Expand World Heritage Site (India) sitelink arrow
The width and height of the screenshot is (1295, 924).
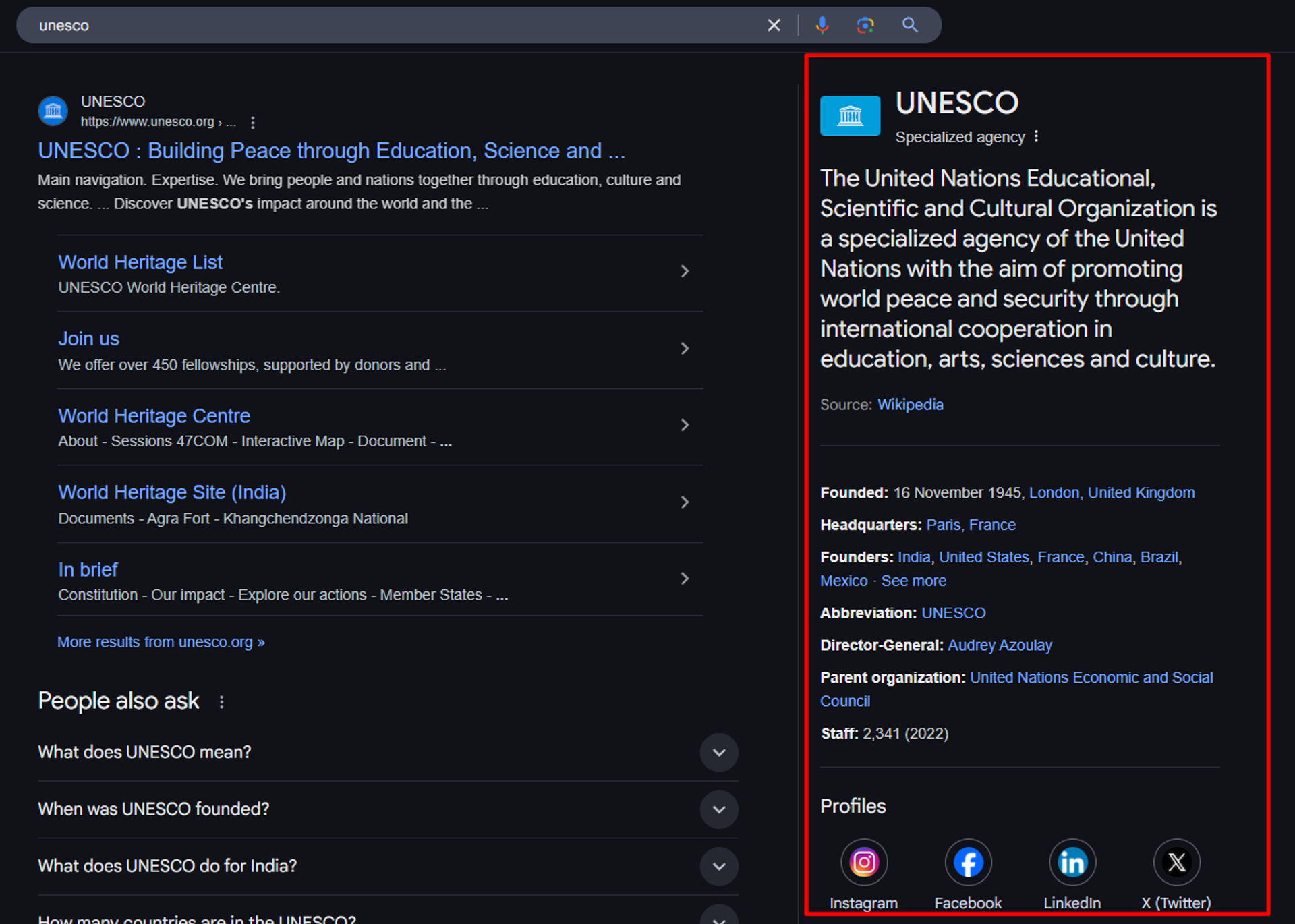pos(685,502)
